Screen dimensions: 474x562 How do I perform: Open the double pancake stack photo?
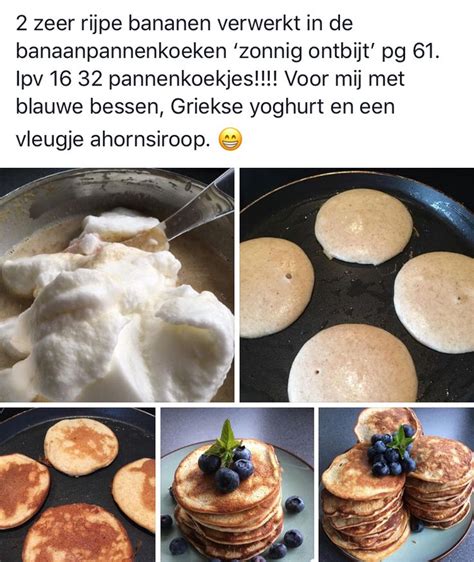(397, 485)
